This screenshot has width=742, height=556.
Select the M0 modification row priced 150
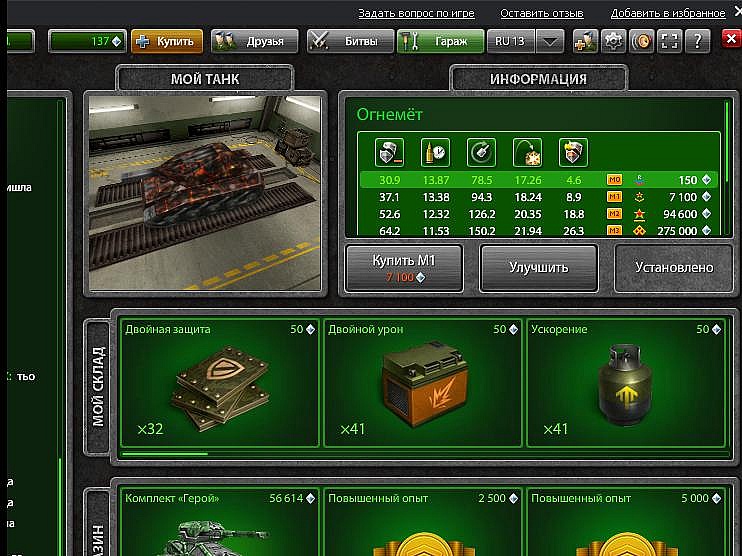tap(539, 180)
